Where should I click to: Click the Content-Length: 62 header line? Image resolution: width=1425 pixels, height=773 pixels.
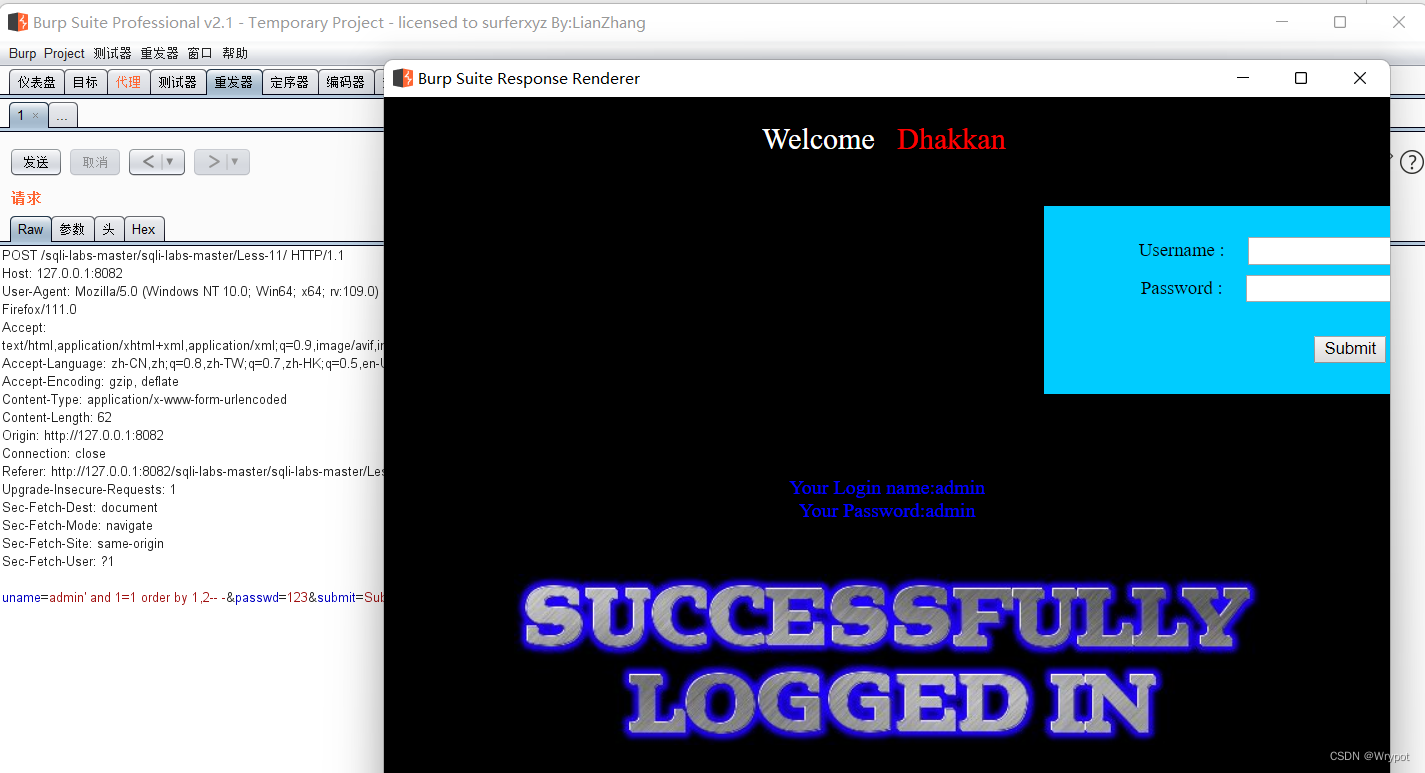57,417
